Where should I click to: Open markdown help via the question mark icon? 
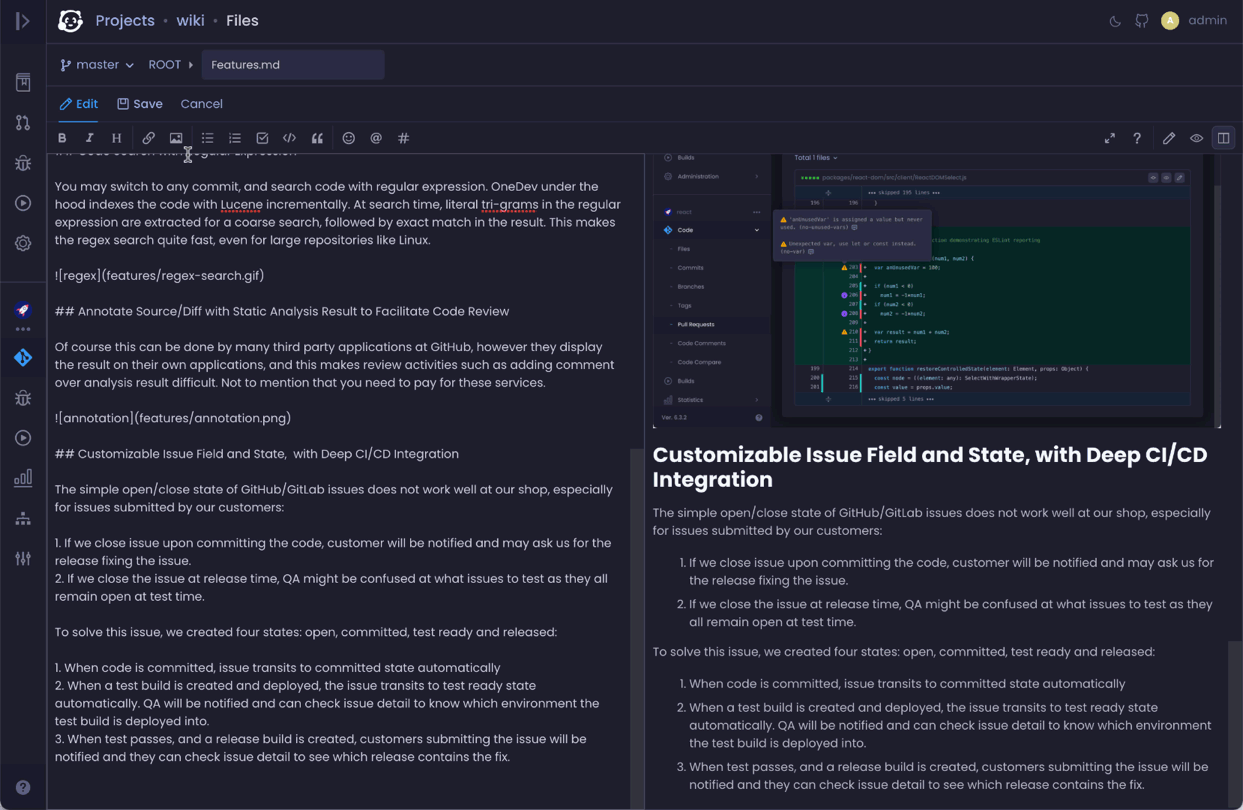[1137, 138]
